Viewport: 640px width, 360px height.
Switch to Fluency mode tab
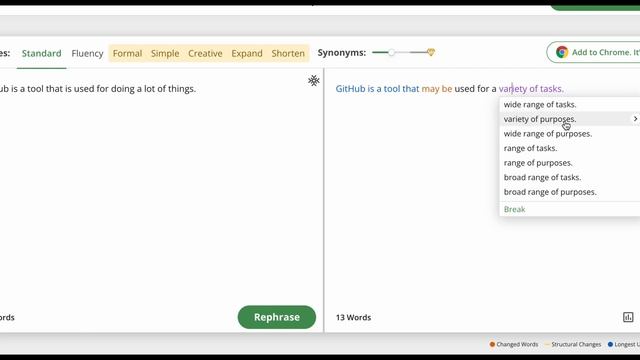(x=87, y=53)
